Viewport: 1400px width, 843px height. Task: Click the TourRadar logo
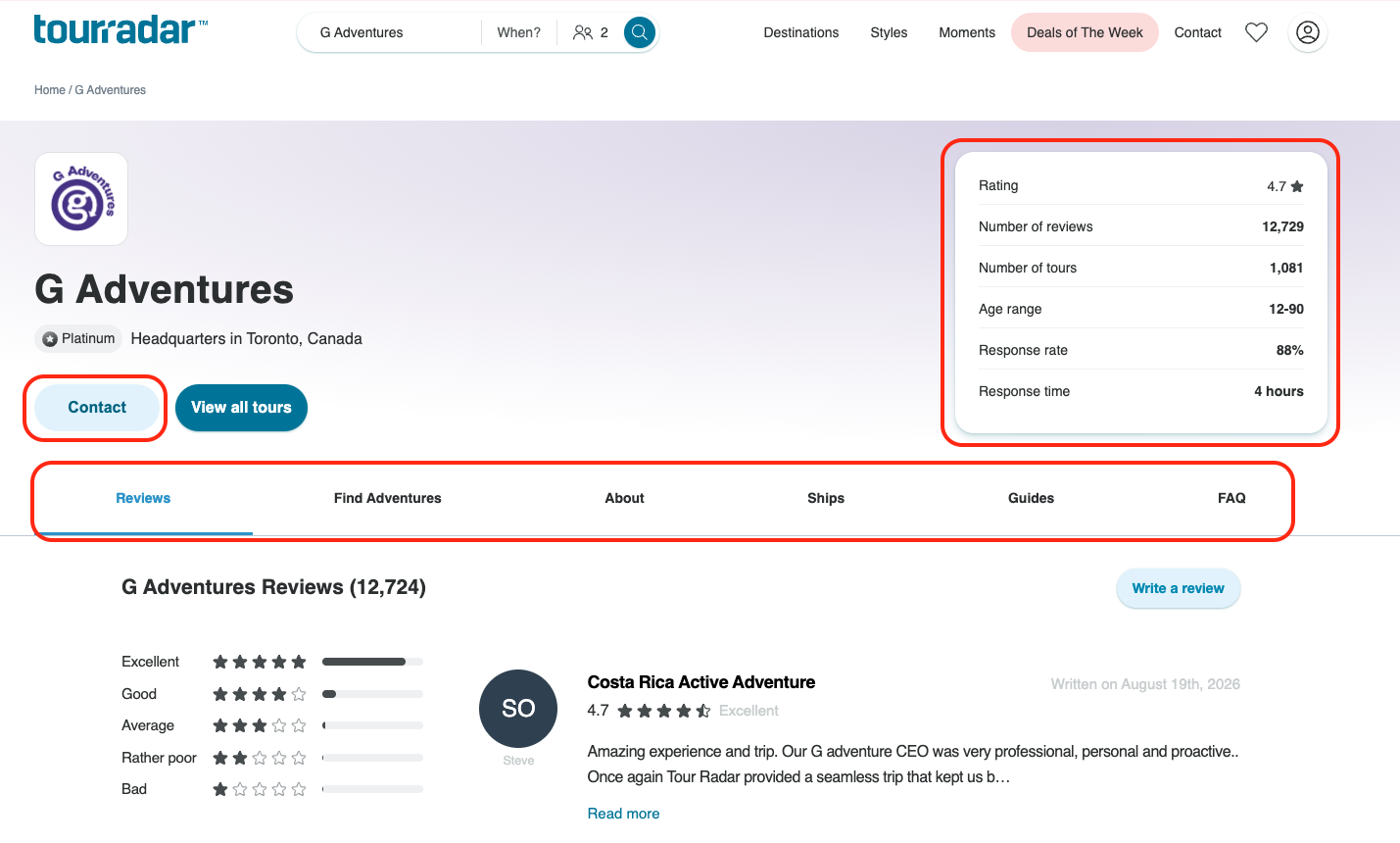pyautogui.click(x=121, y=29)
